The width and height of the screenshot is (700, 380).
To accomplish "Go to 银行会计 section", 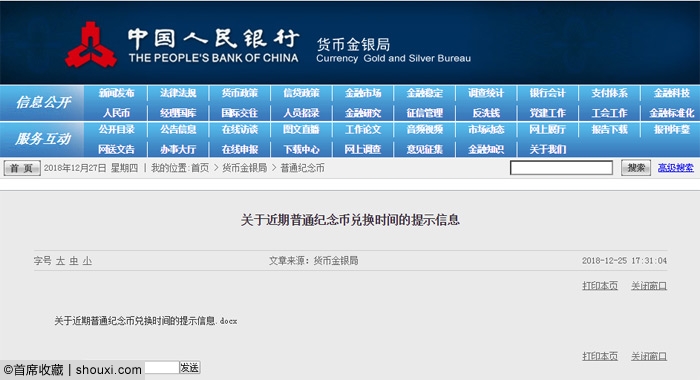I will 547,93.
